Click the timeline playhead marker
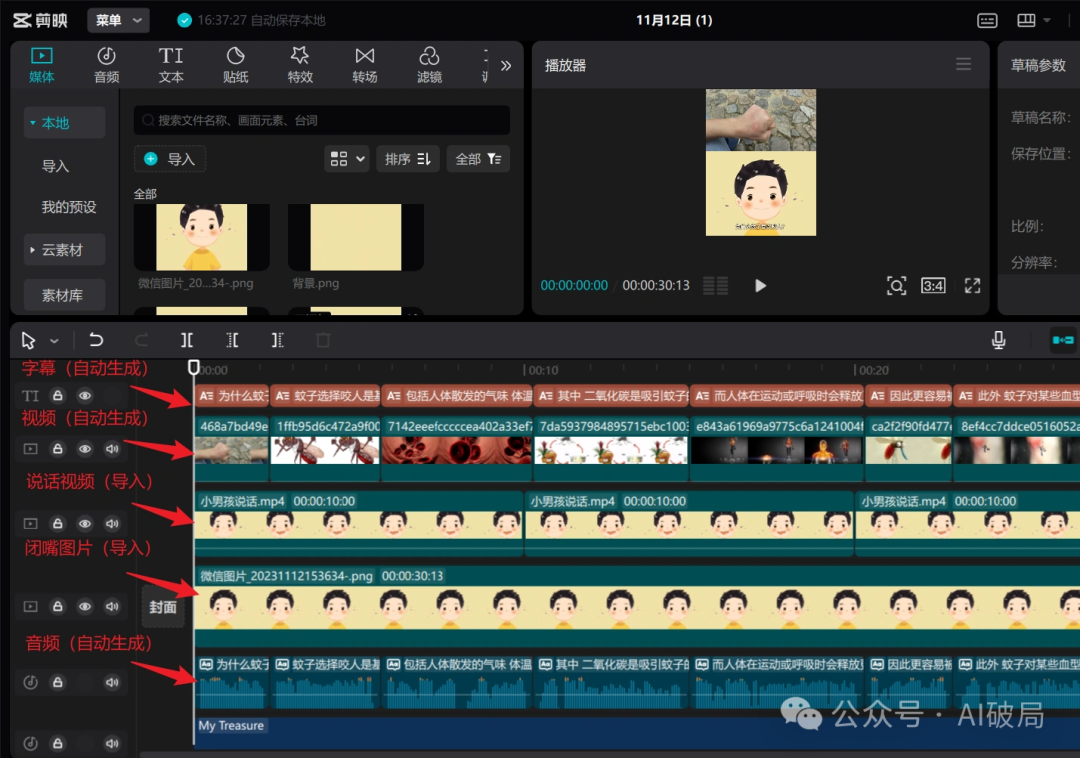Screen dimensions: 1080x758 194,368
